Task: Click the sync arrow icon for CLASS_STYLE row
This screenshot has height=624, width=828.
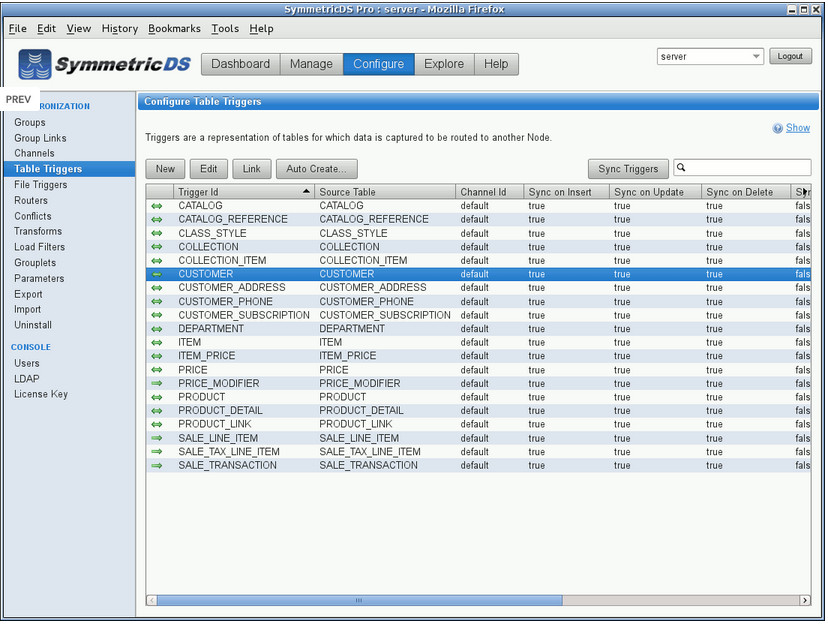Action: [157, 233]
